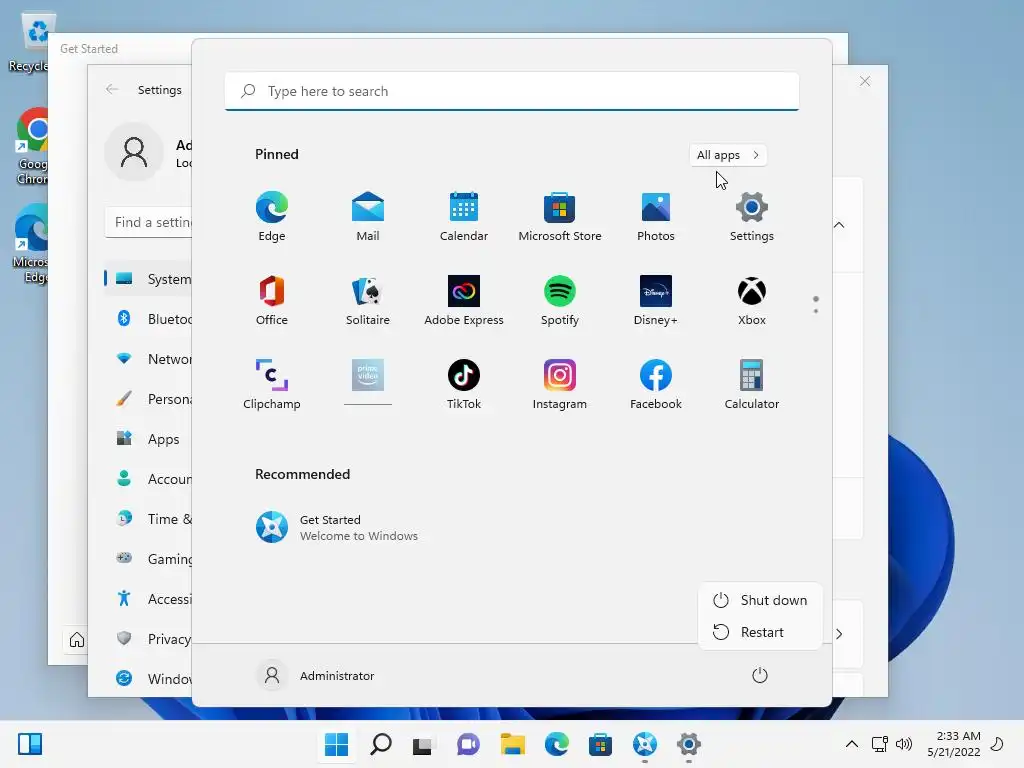Open System category in Settings sidebar
This screenshot has width=1024, height=768.
[x=148, y=279]
